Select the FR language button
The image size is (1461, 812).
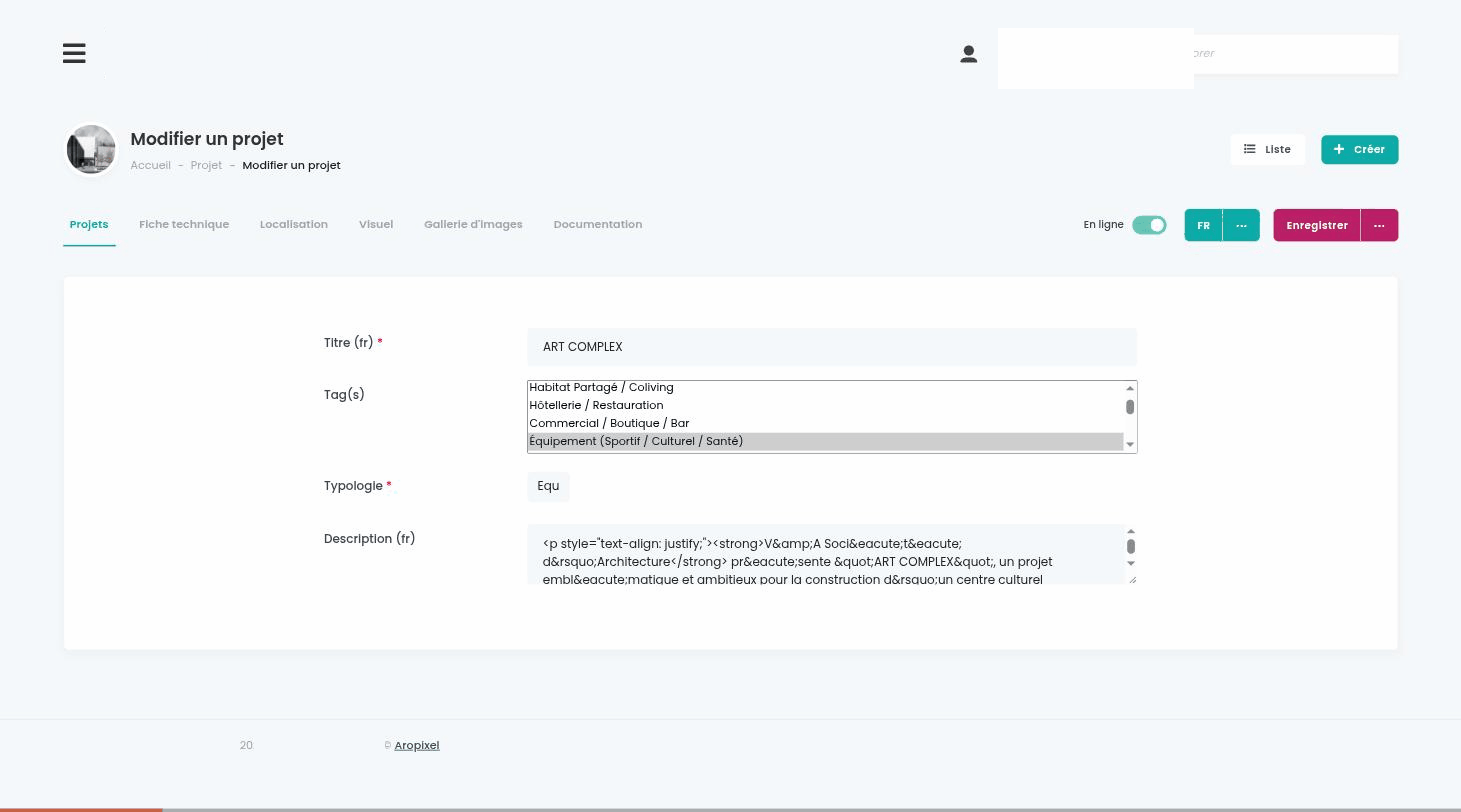[x=1203, y=225]
